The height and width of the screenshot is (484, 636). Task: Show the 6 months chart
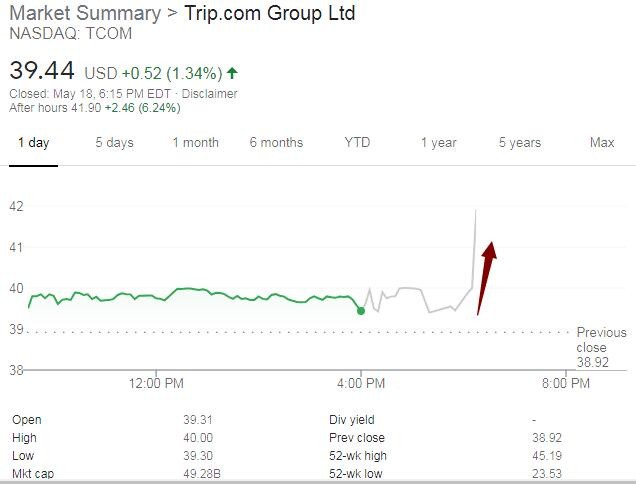tap(276, 143)
